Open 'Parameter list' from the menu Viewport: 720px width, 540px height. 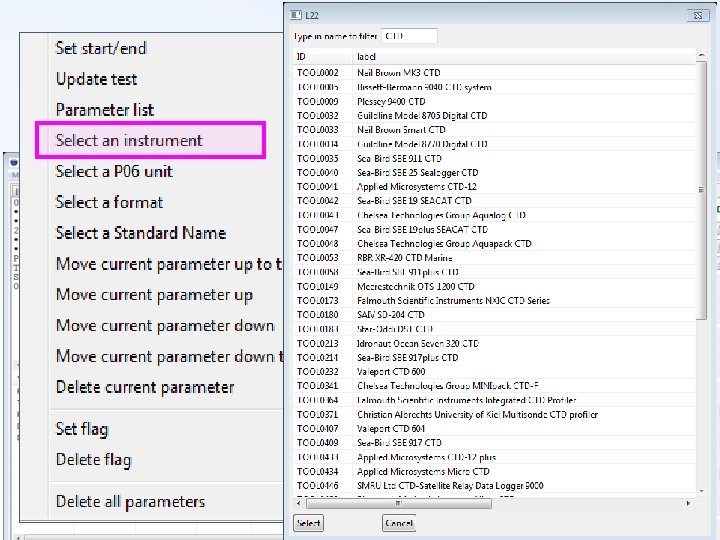tap(105, 110)
